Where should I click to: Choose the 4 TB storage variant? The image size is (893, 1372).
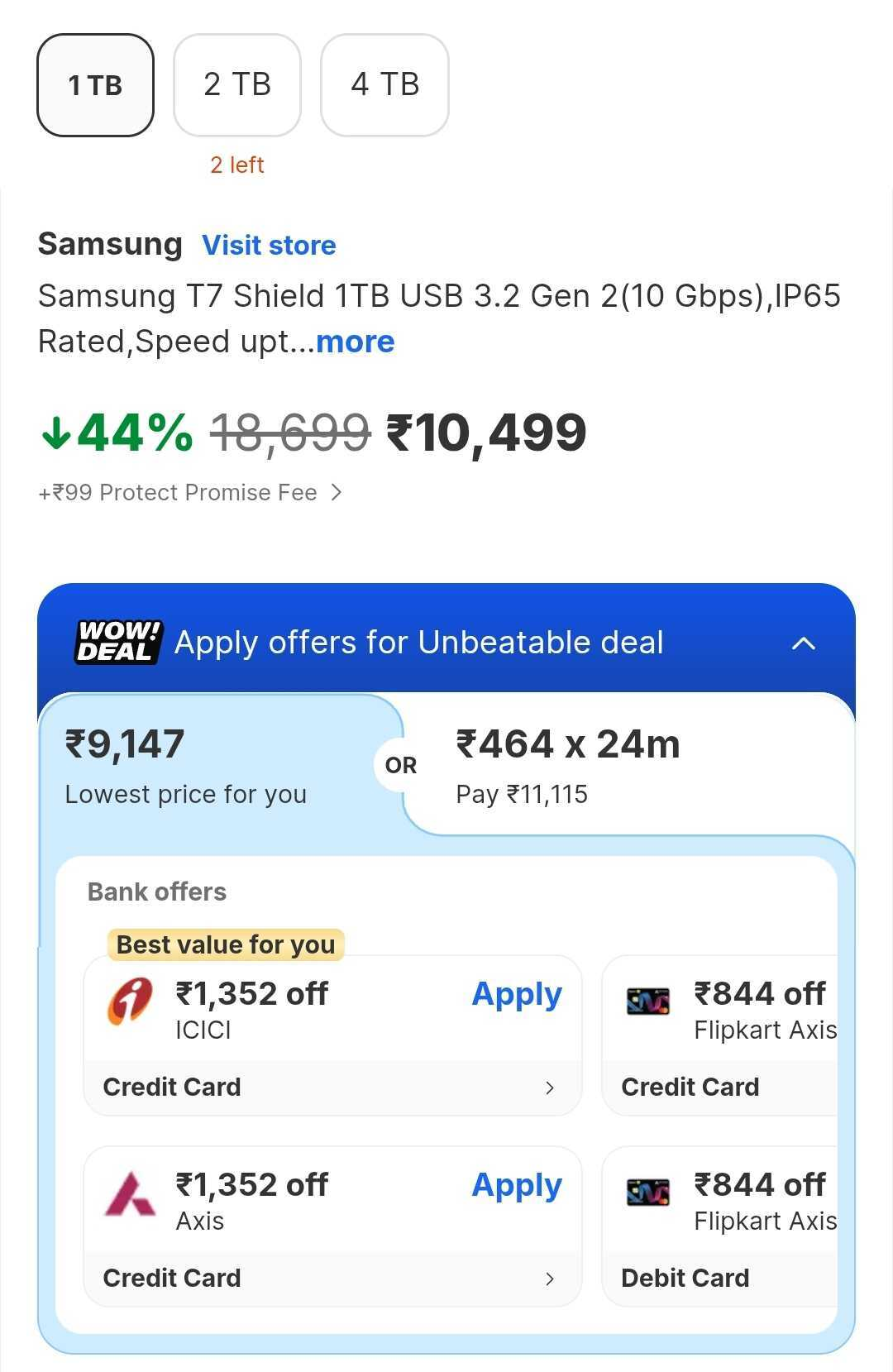(384, 85)
